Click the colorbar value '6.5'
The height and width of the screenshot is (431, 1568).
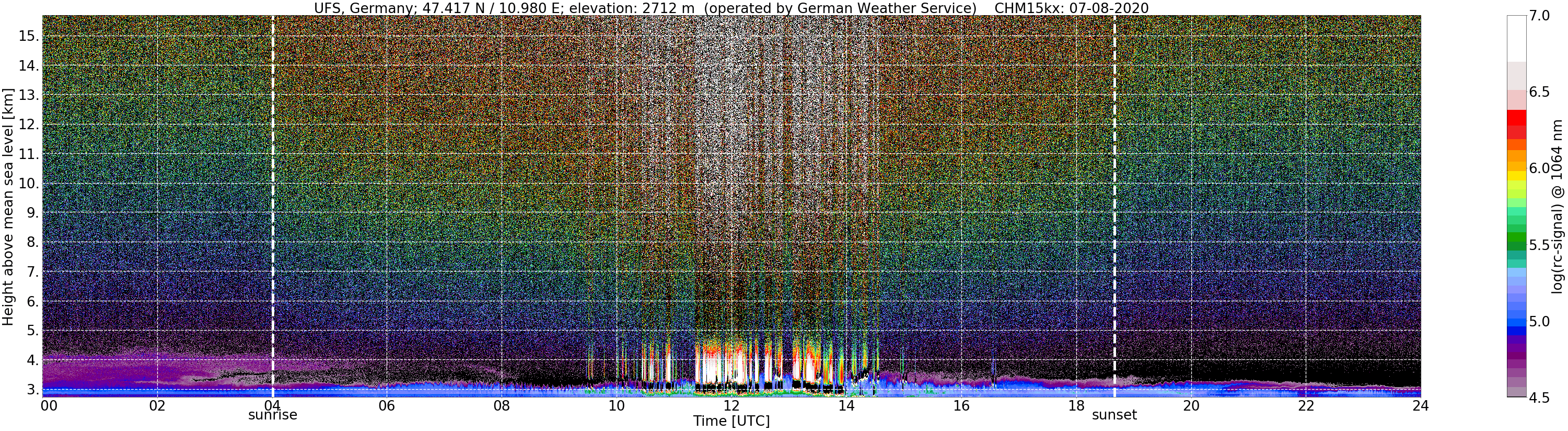point(1539,92)
